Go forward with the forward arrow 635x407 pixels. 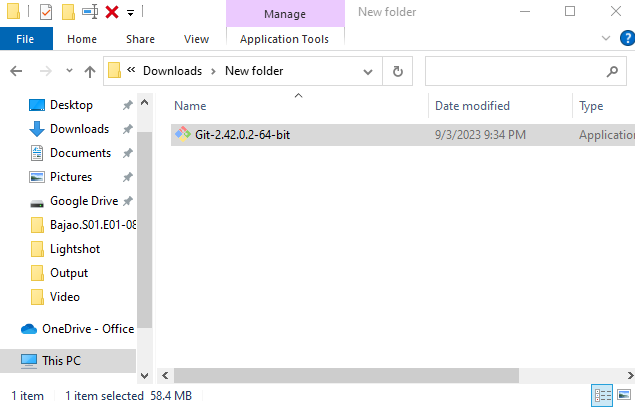click(46, 71)
